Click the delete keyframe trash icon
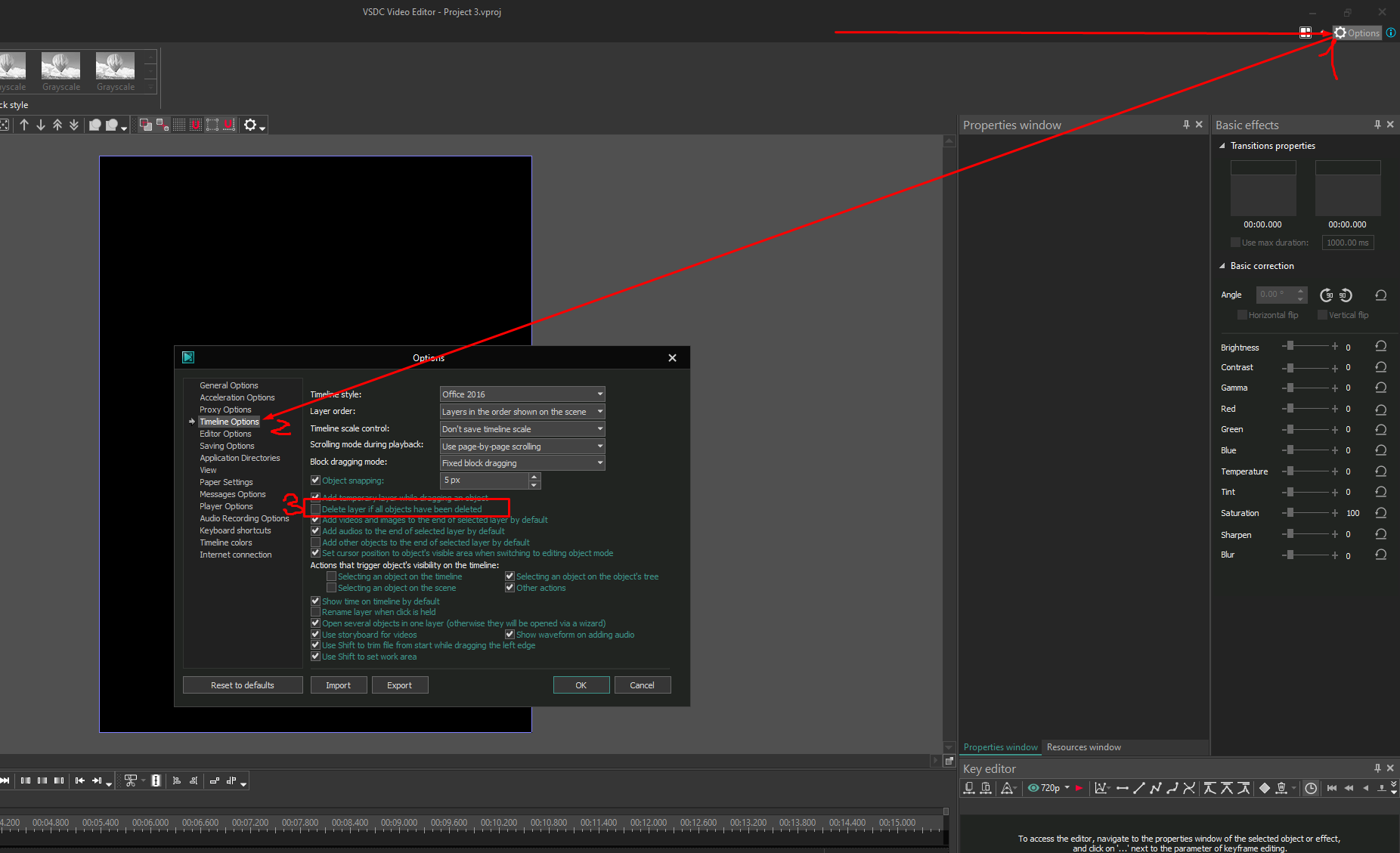The height and width of the screenshot is (853, 1400). 1281,788
